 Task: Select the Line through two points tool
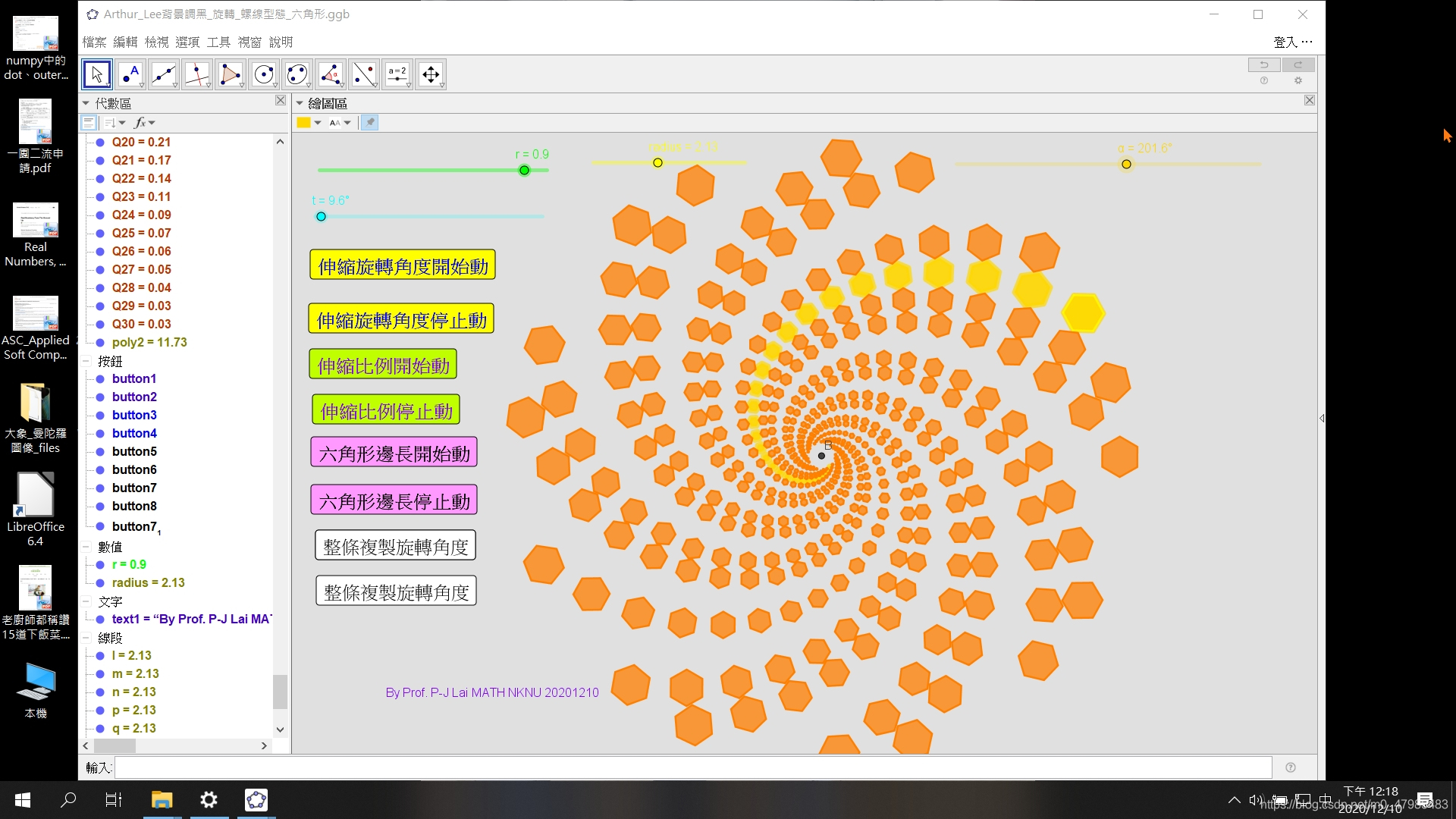(164, 74)
